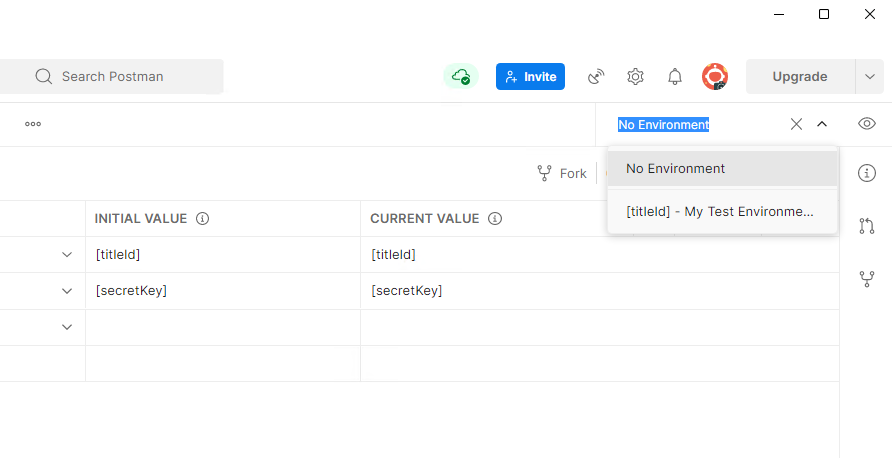Open the capture requests satellite icon
This screenshot has height=458, width=892.
[x=596, y=76]
